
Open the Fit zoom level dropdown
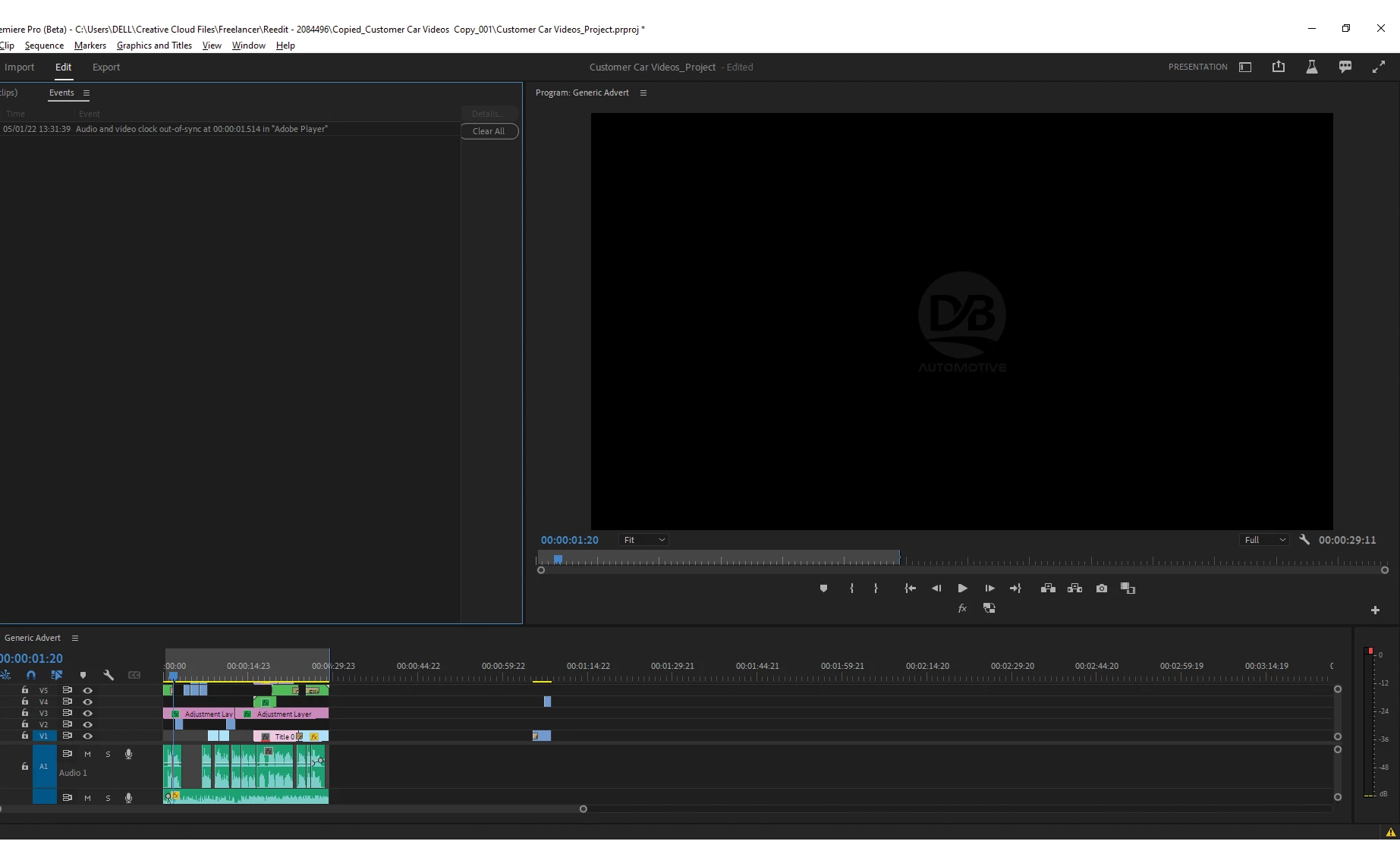click(643, 540)
